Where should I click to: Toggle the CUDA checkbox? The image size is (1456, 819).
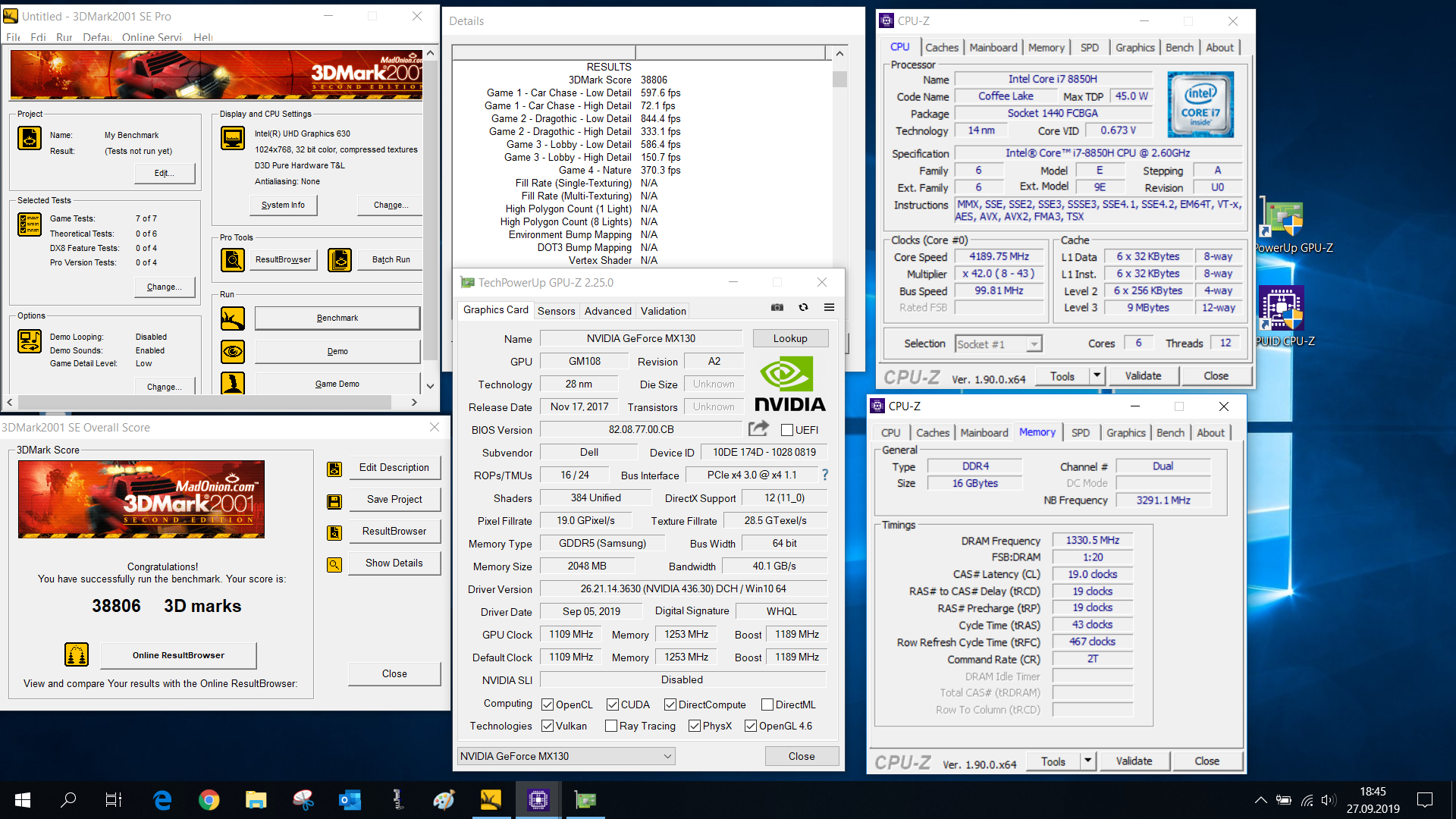pyautogui.click(x=613, y=704)
